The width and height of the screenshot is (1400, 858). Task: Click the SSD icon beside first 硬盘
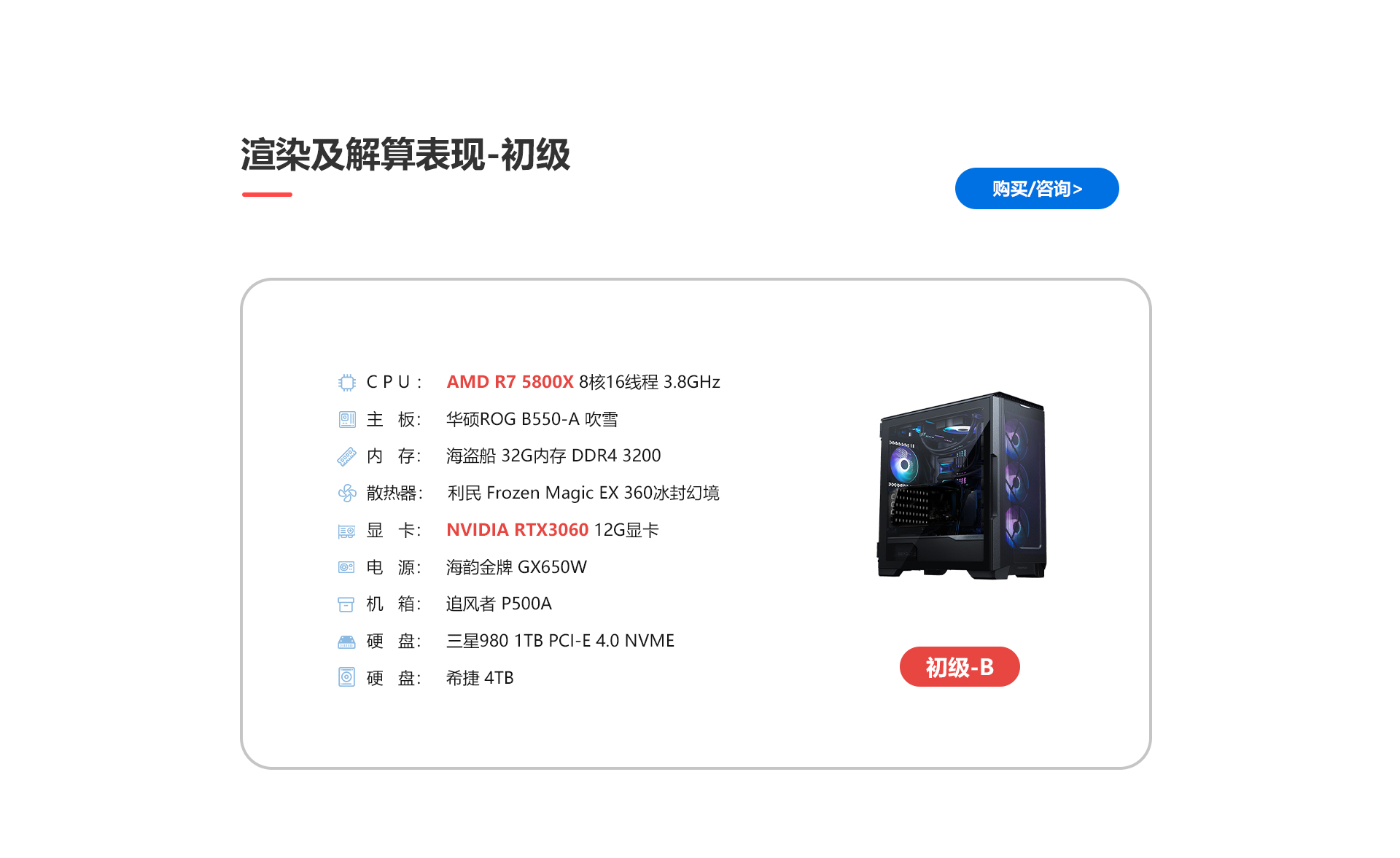[x=346, y=642]
